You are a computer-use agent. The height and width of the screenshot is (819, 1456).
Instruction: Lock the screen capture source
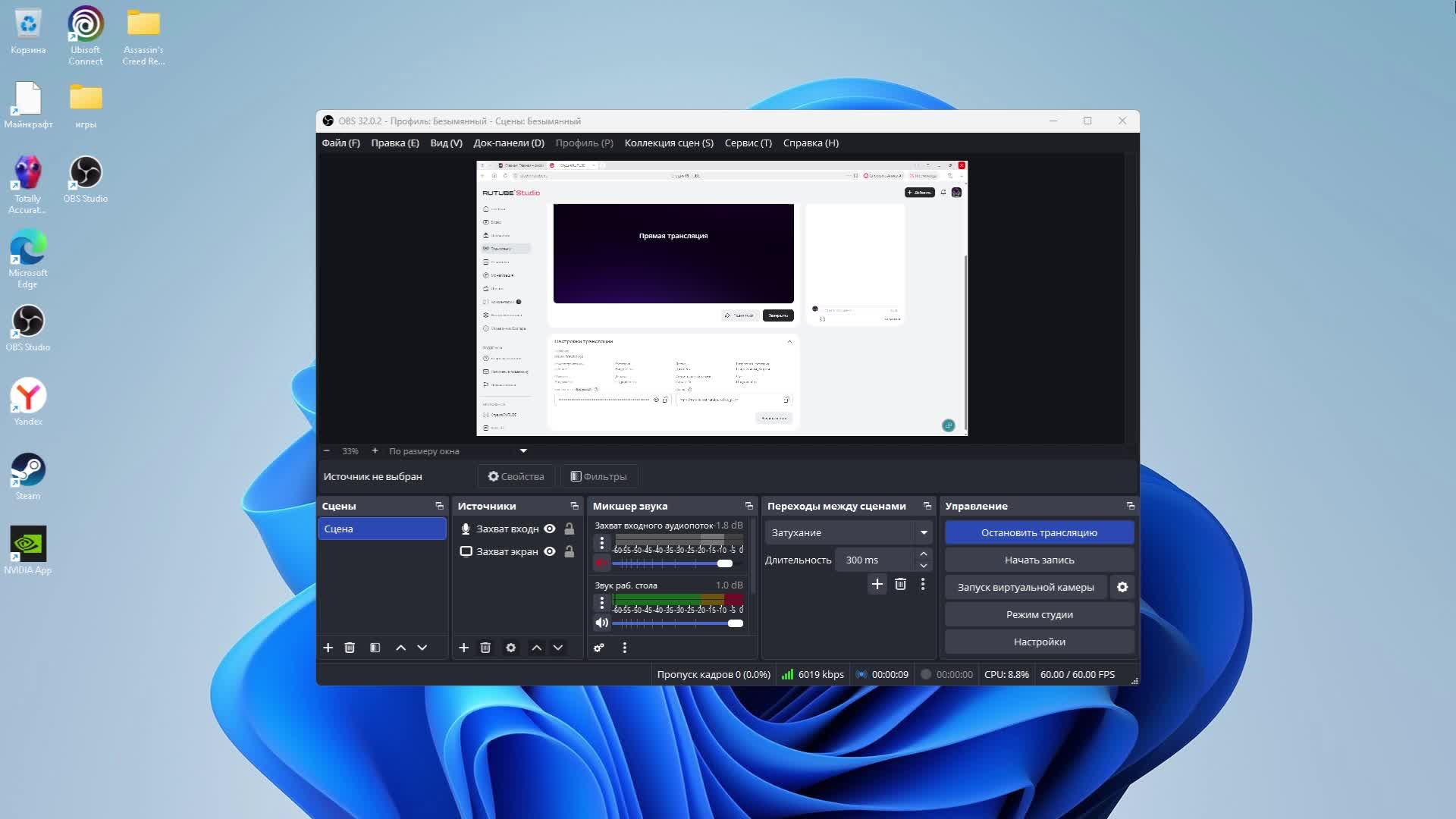pyautogui.click(x=570, y=551)
